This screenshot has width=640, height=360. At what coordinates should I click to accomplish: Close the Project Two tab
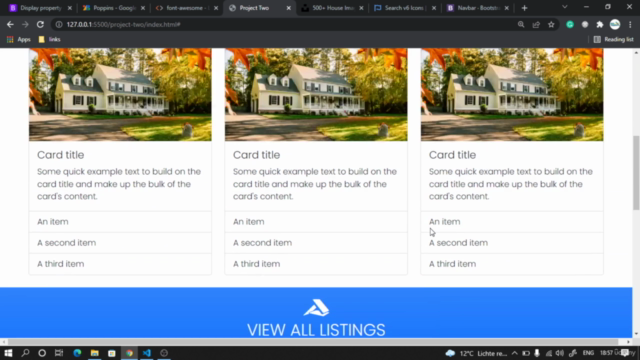[x=289, y=8]
